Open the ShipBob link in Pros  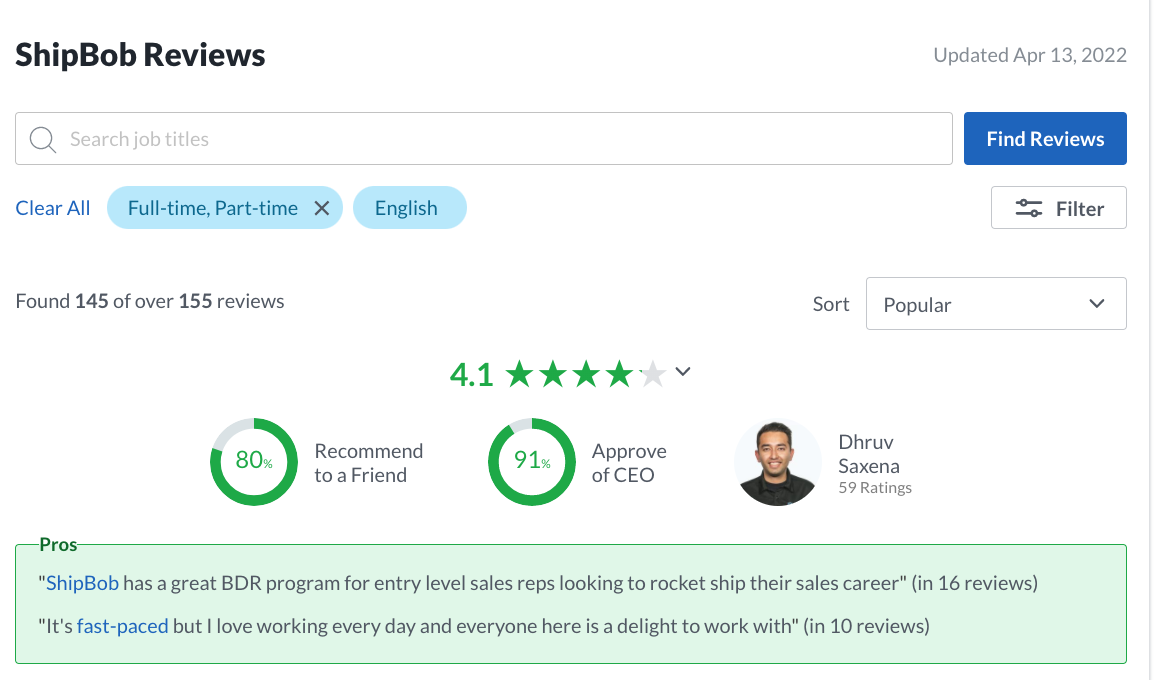click(x=82, y=583)
